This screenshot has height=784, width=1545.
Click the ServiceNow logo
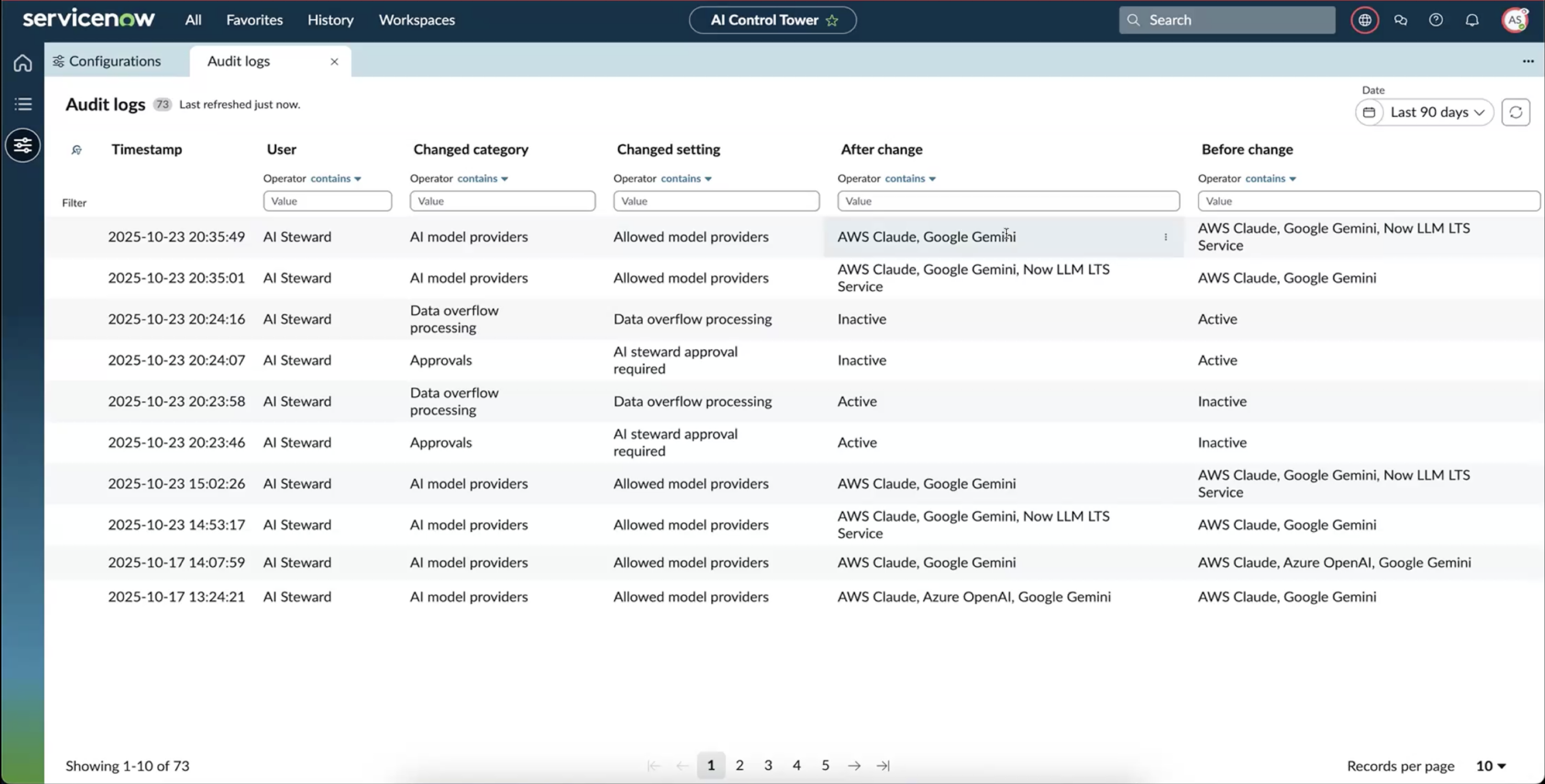[x=89, y=19]
